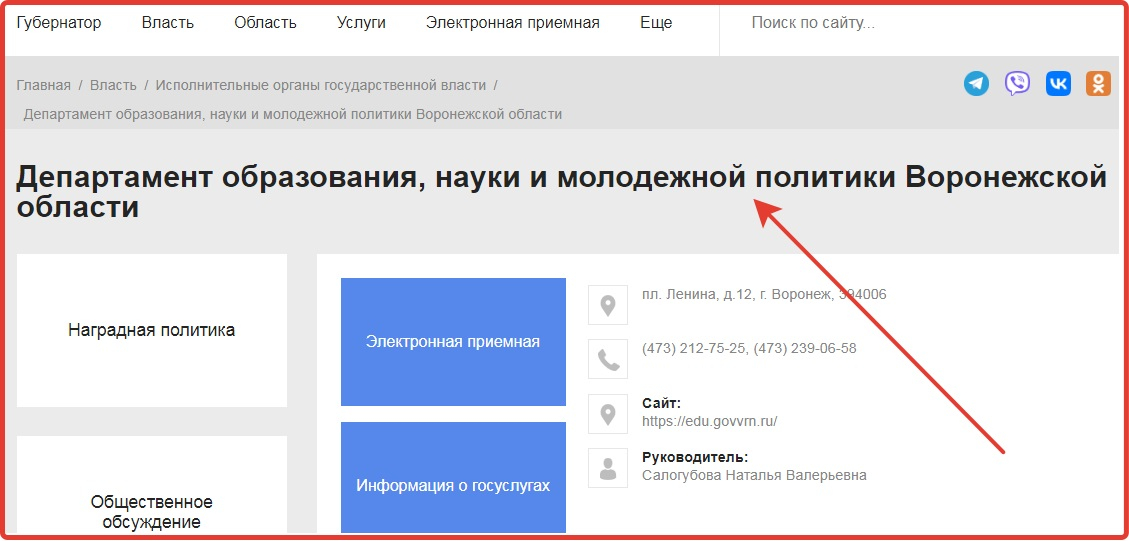Go to Главная breadcrumb link
Image resolution: width=1129 pixels, height=541 pixels.
[x=43, y=85]
